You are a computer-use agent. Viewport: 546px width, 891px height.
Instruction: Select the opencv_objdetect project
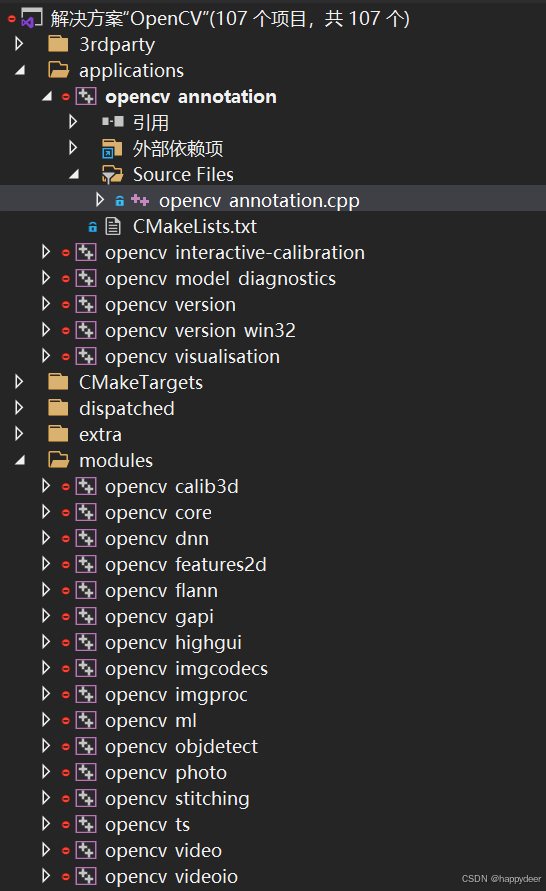(181, 747)
